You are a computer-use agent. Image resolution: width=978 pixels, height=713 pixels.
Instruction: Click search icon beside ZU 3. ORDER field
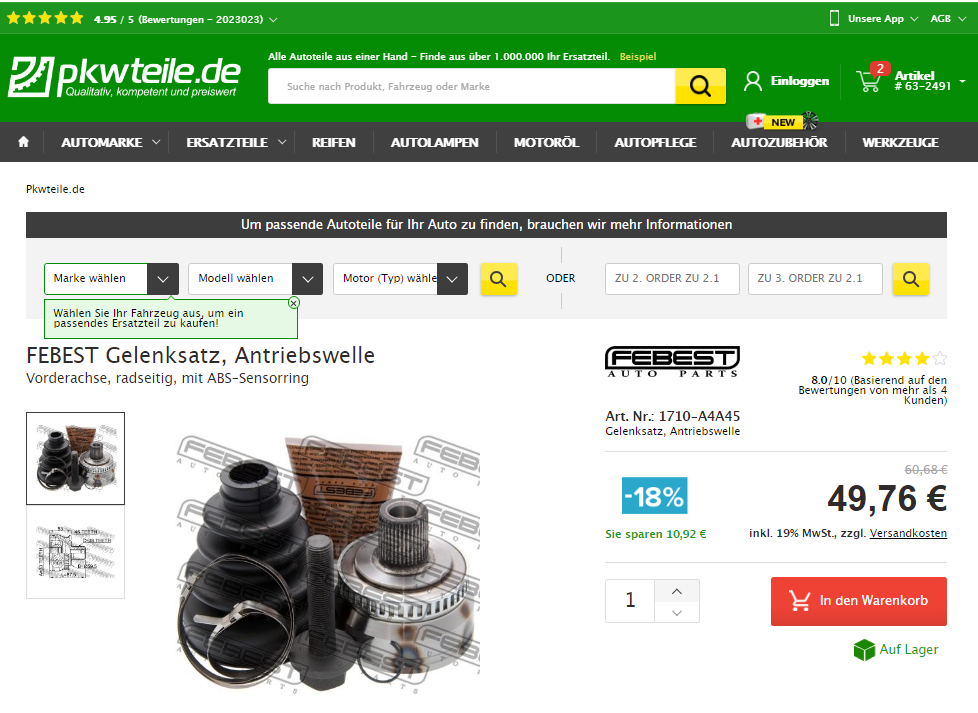click(x=911, y=279)
